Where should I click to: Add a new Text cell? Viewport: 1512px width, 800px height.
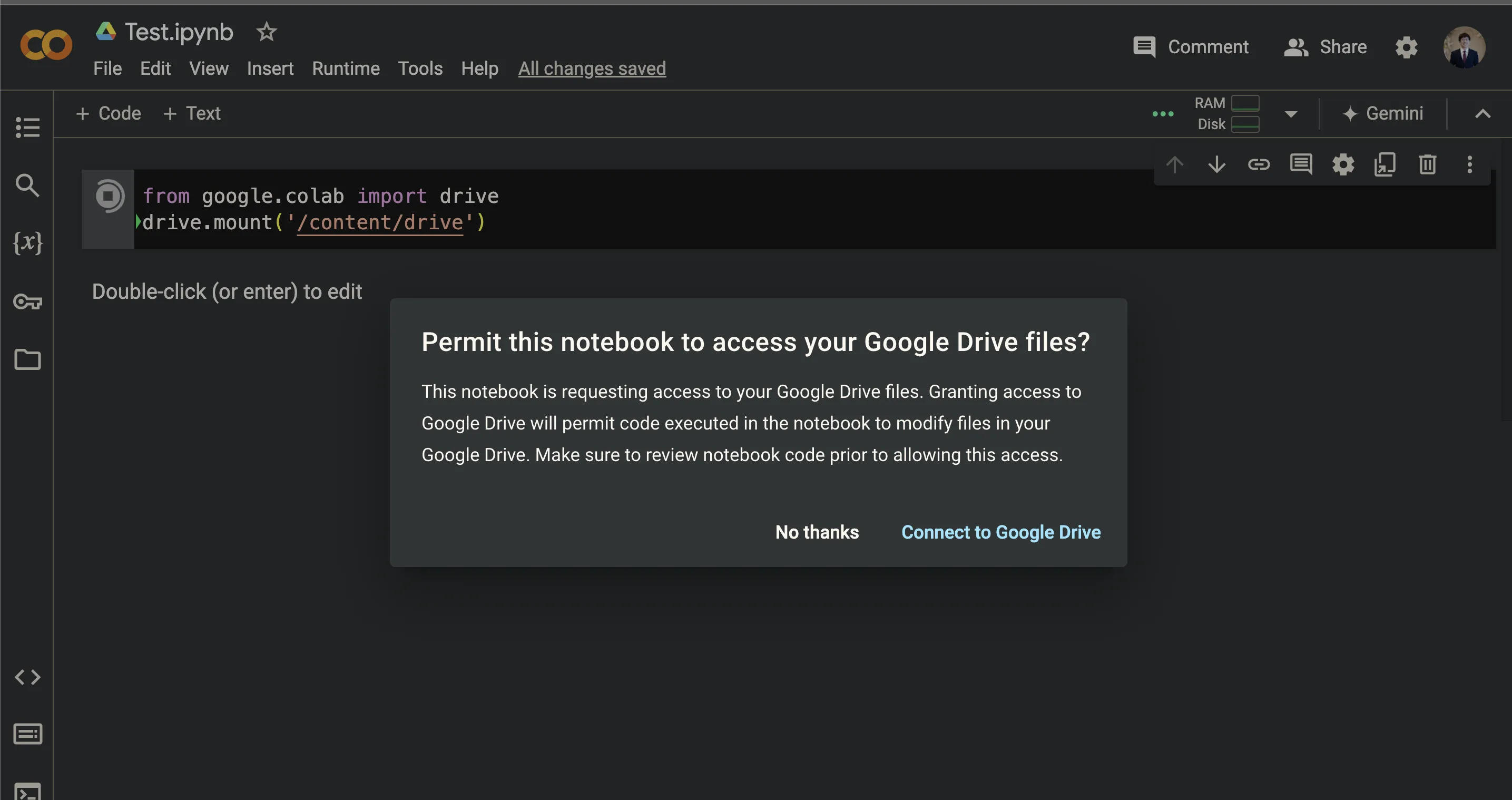[x=192, y=113]
